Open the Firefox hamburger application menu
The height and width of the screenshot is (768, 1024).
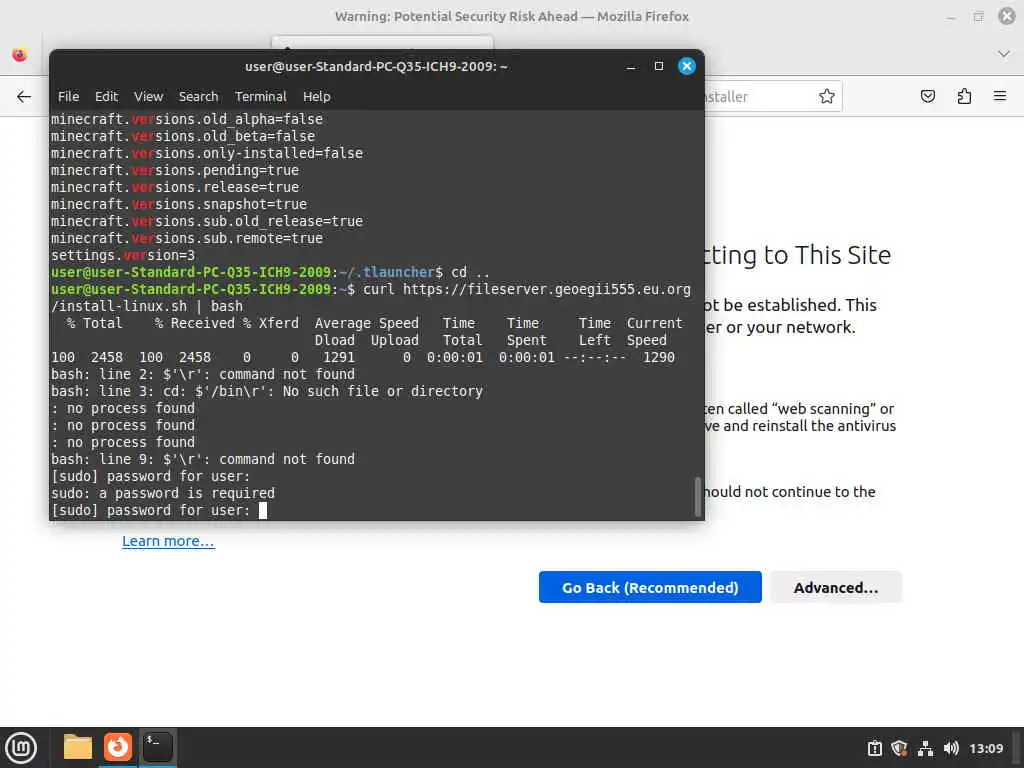tap(1000, 97)
